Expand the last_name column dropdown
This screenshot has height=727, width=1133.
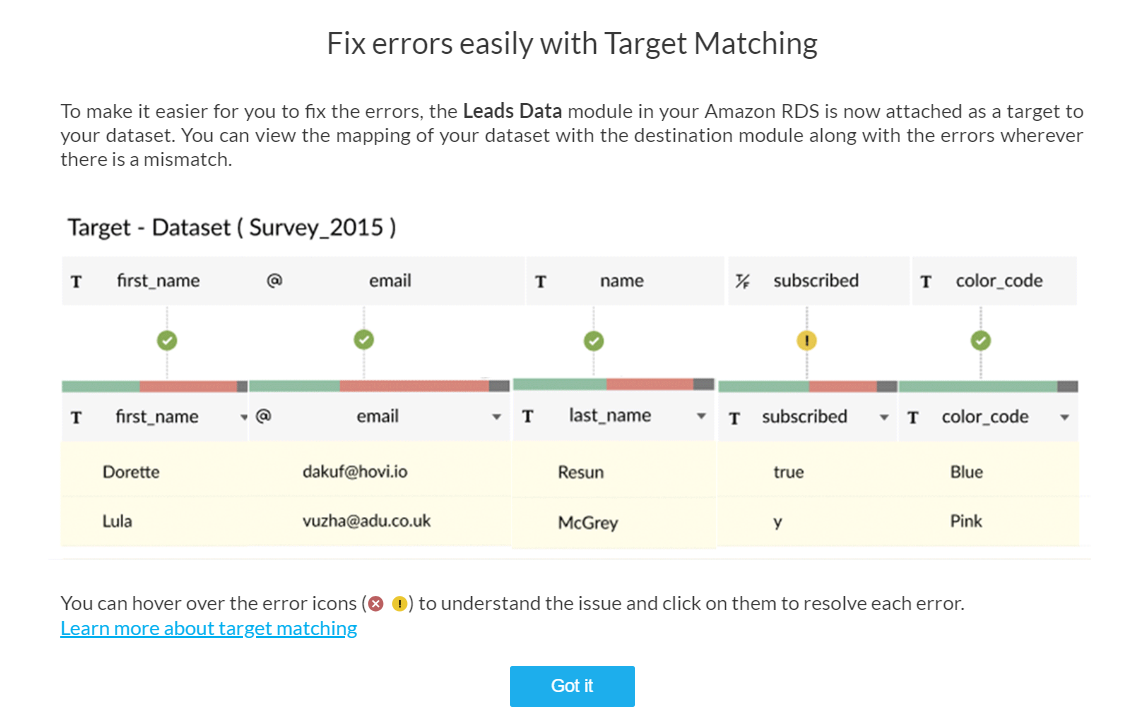701,416
